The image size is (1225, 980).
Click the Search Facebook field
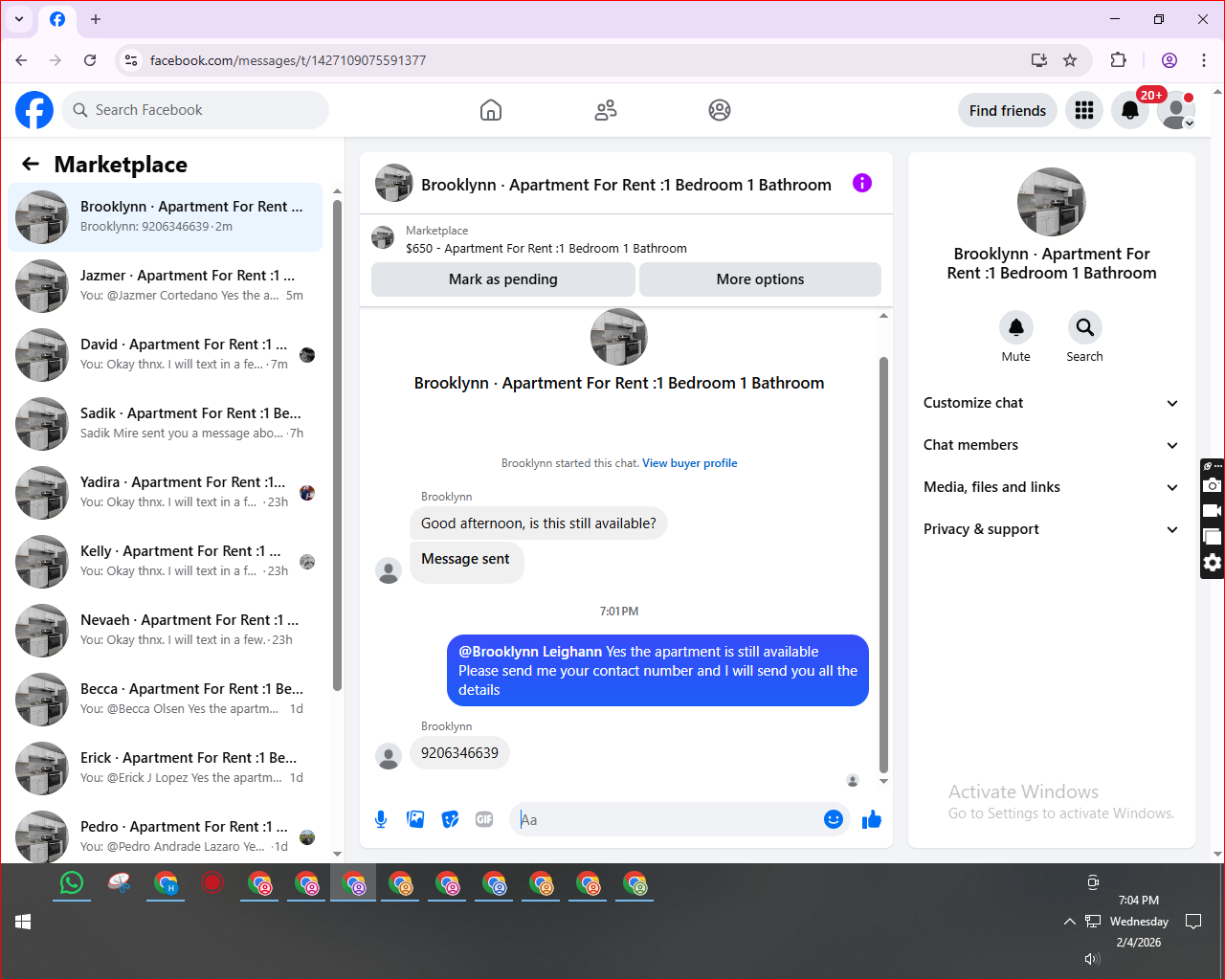pyautogui.click(x=195, y=110)
